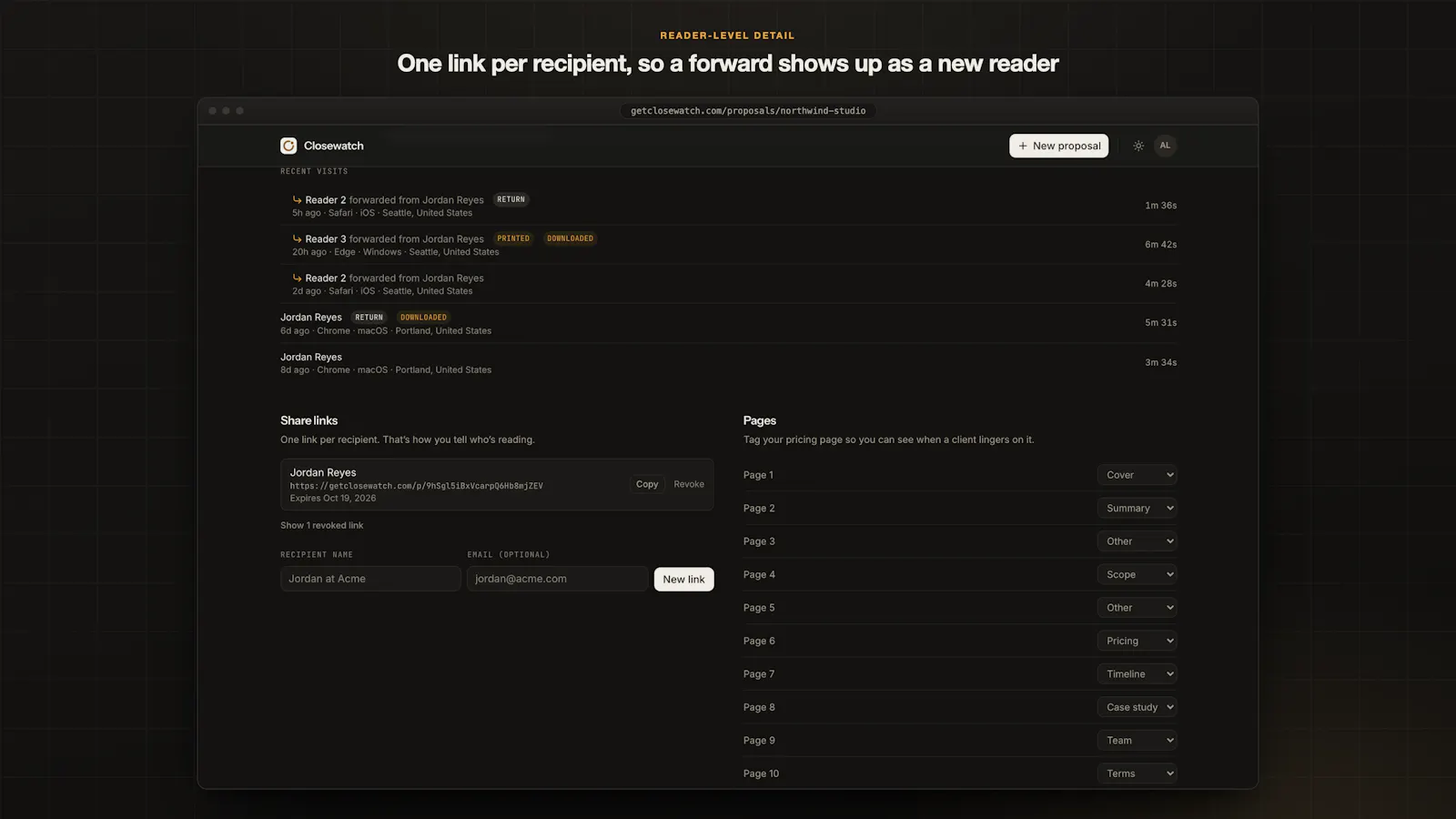
Task: Click the Page 6 row label
Action: (x=759, y=641)
